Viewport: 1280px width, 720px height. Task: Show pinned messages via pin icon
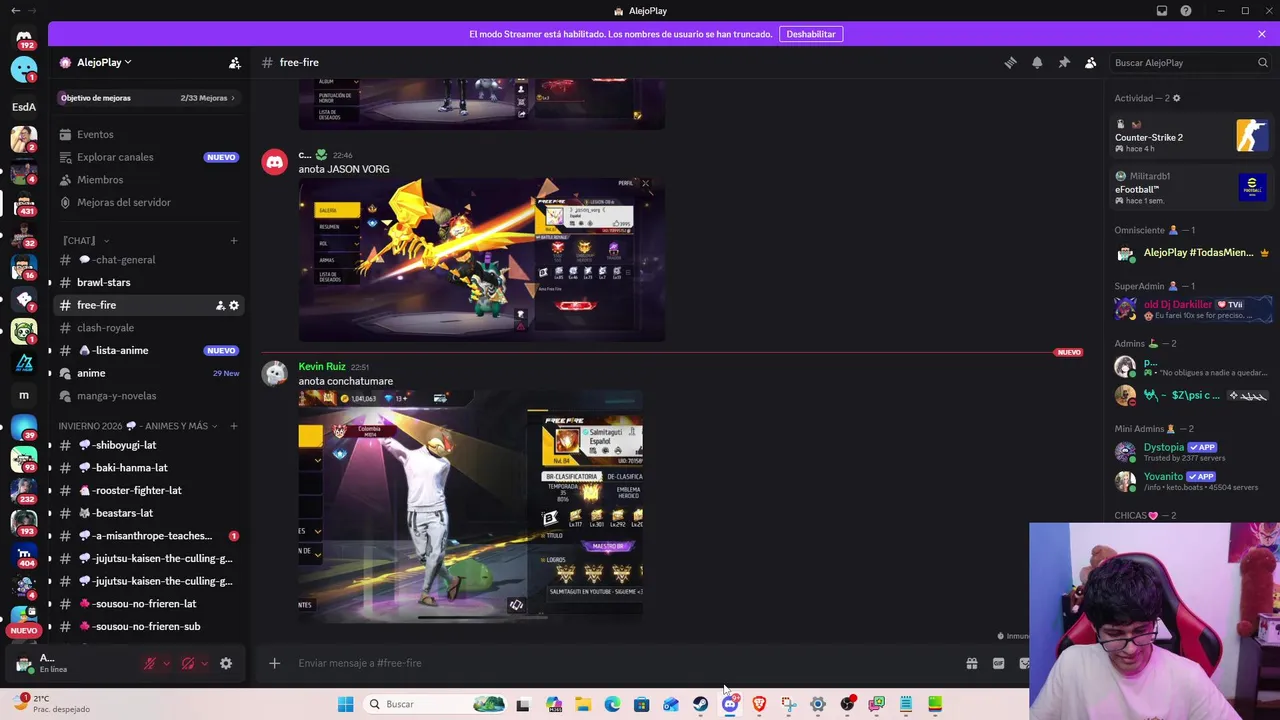[1064, 62]
